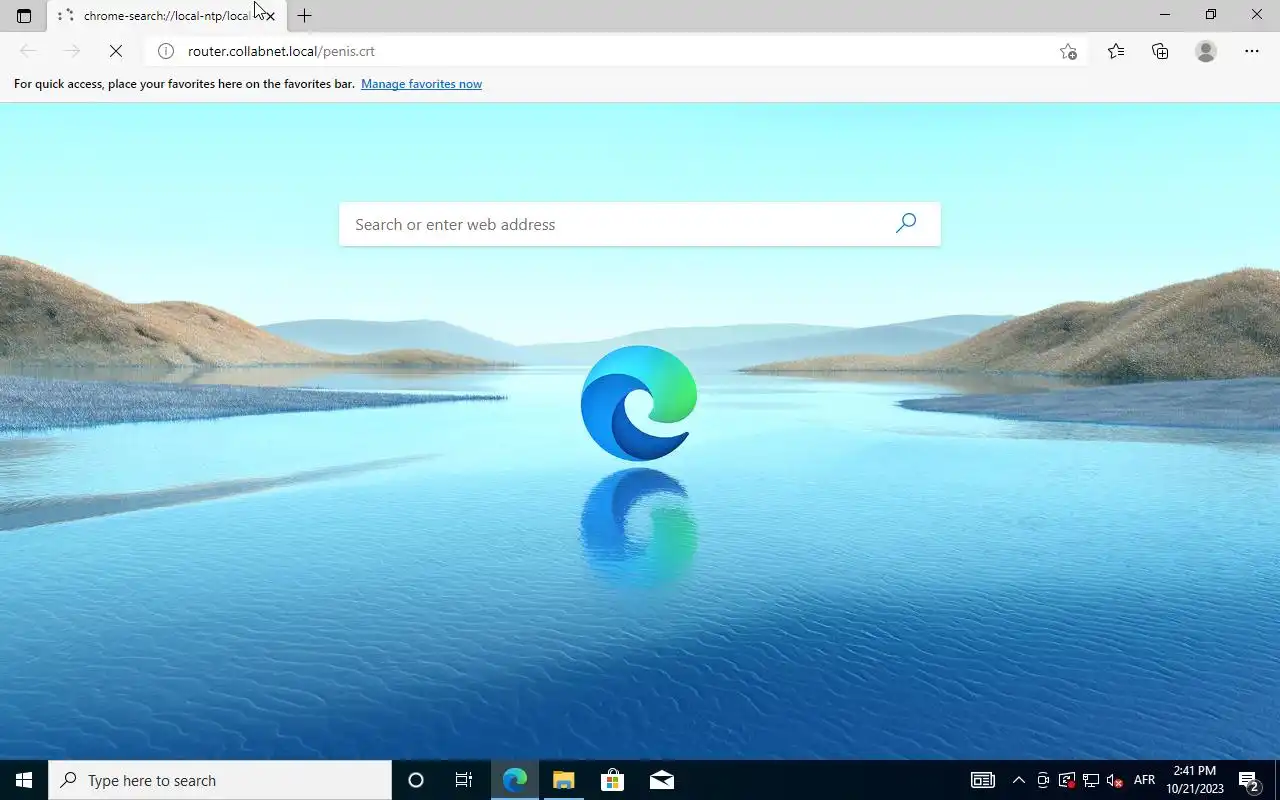The height and width of the screenshot is (800, 1280).
Task: Close the chrome-search local-ntp tab
Action: tap(270, 16)
